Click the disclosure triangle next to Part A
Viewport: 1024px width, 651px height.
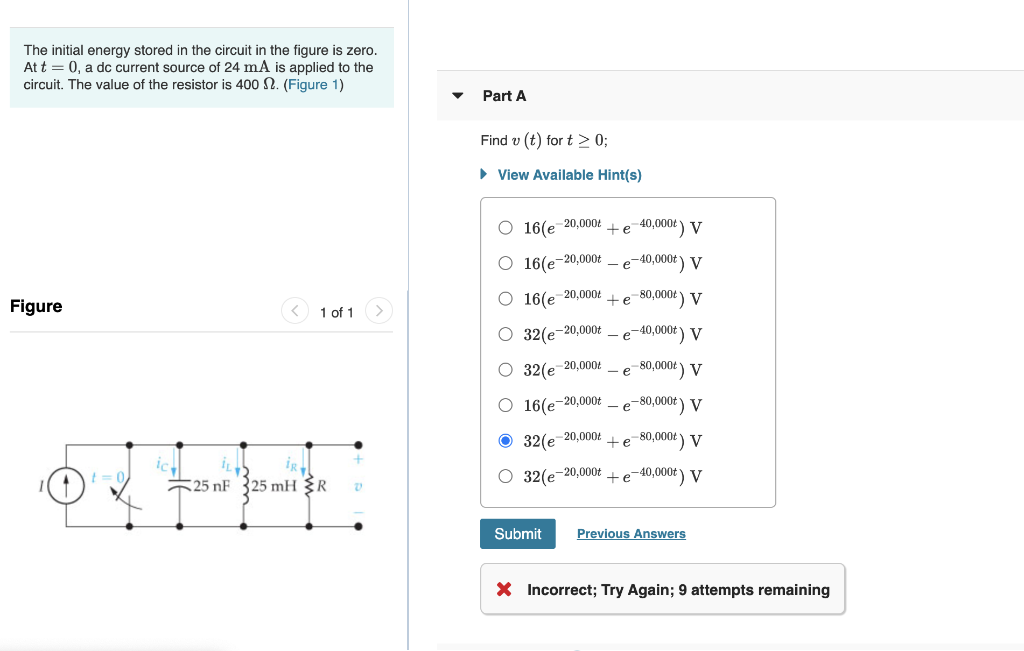click(x=457, y=95)
